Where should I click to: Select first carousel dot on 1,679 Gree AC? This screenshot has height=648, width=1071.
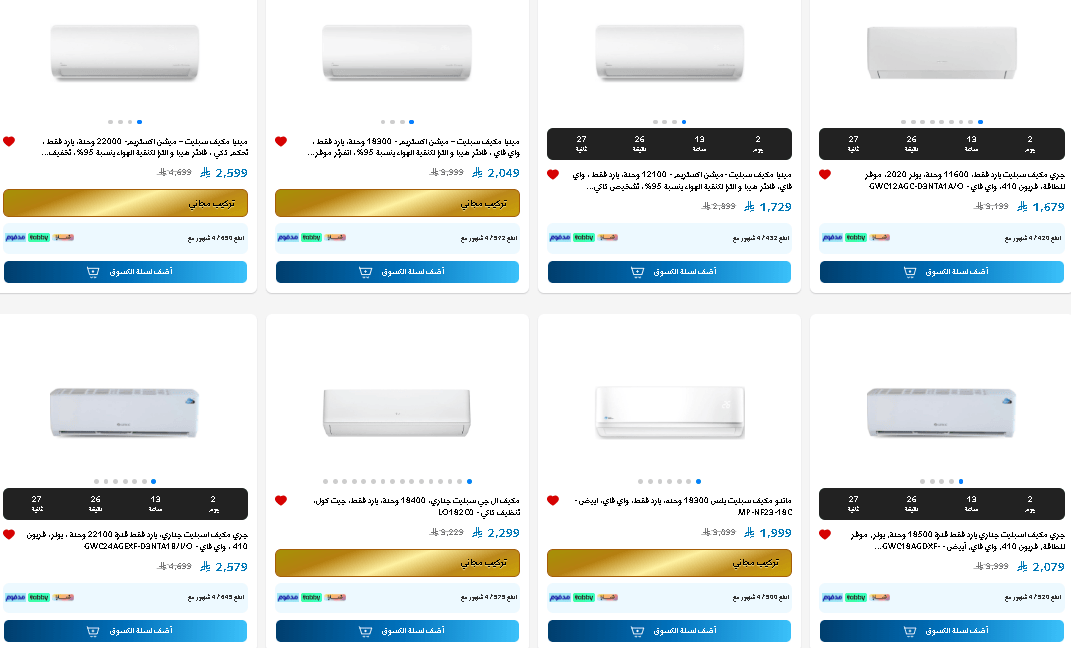[904, 122]
